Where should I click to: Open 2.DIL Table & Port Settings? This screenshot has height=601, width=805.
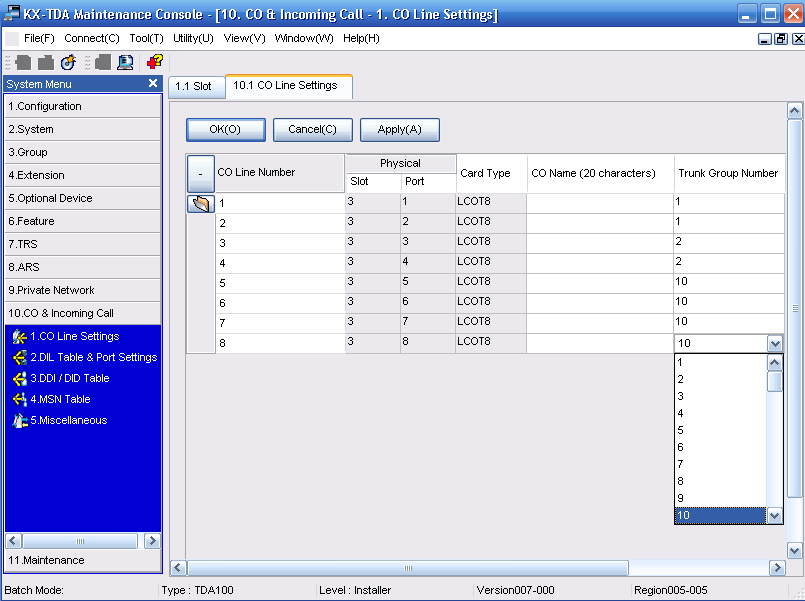(x=93, y=358)
